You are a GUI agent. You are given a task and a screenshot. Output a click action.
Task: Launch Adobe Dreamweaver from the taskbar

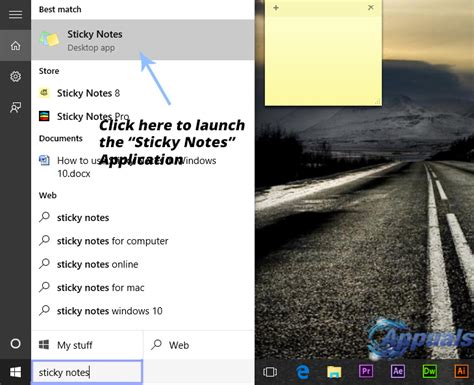[430, 371]
